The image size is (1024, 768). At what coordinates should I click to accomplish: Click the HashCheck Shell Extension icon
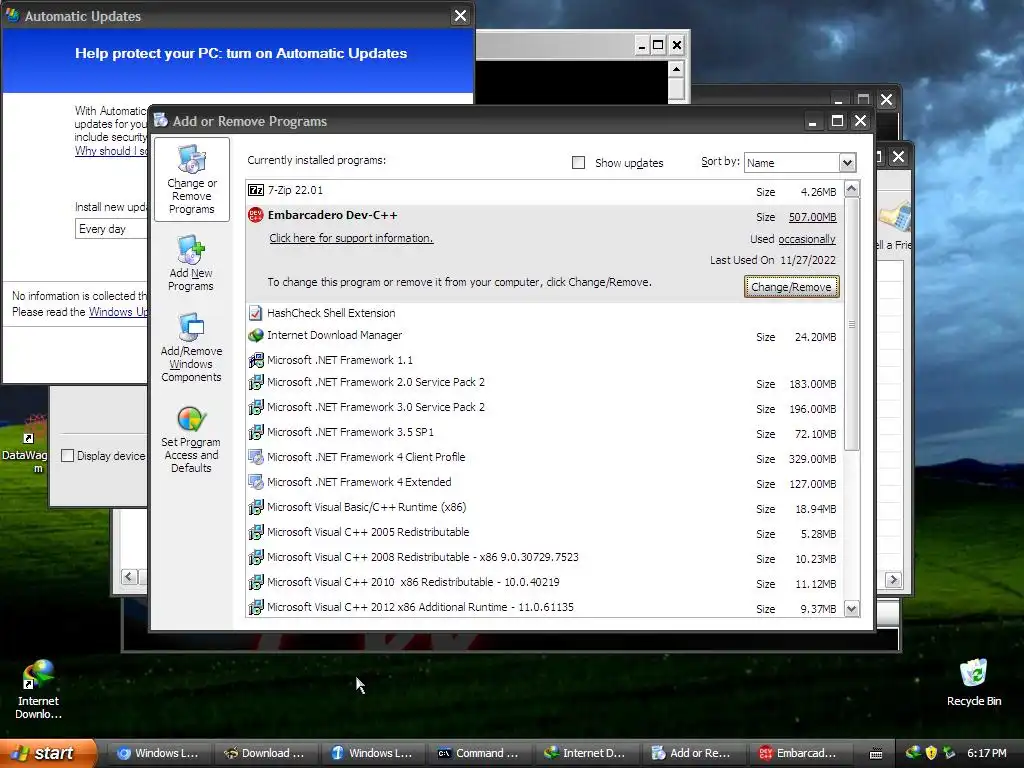[x=256, y=313]
